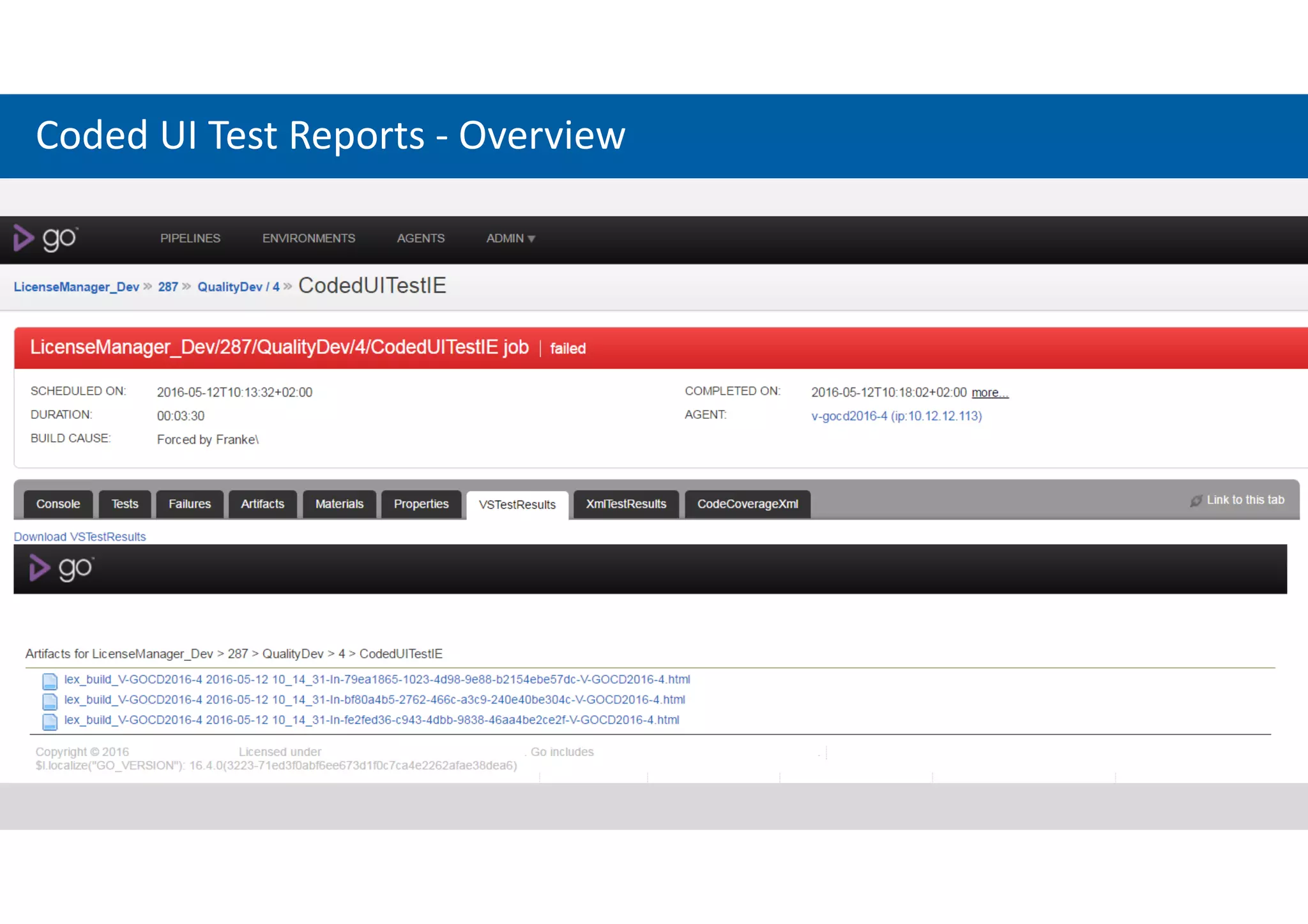Image resolution: width=1308 pixels, height=924 pixels.
Task: Click the file icon for the bf80a4b5 html artifact
Action: pos(50,701)
